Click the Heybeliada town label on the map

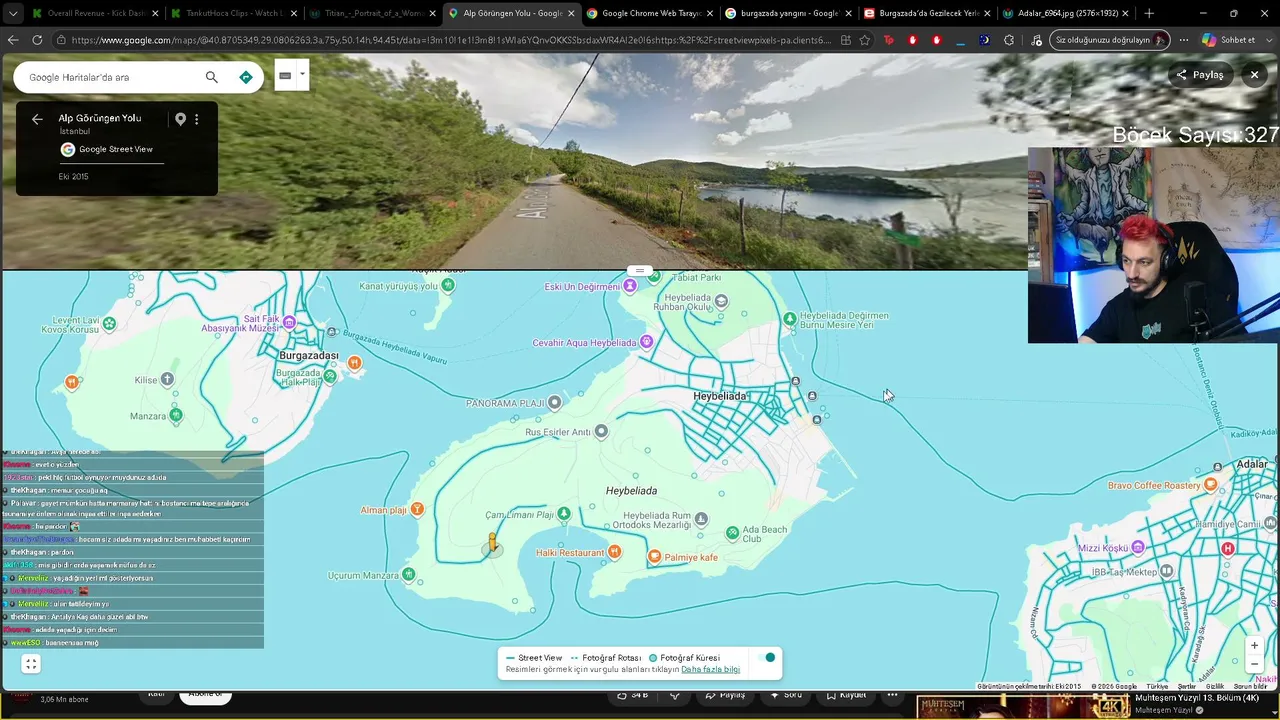(720, 396)
